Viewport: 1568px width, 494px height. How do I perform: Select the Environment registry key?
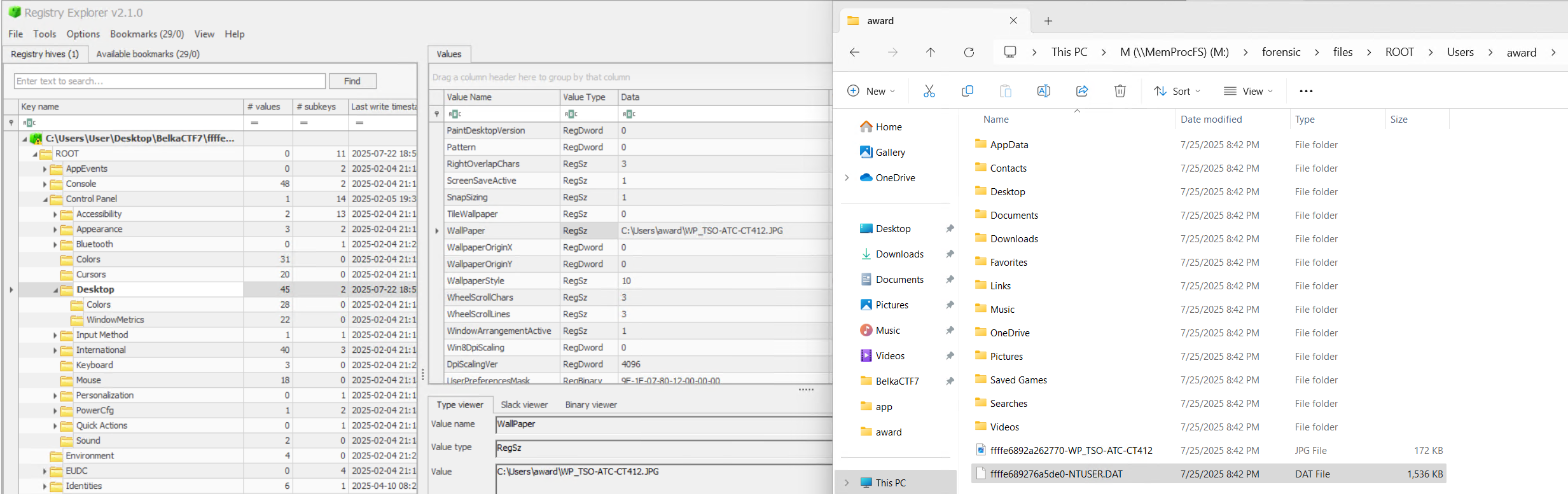90,456
